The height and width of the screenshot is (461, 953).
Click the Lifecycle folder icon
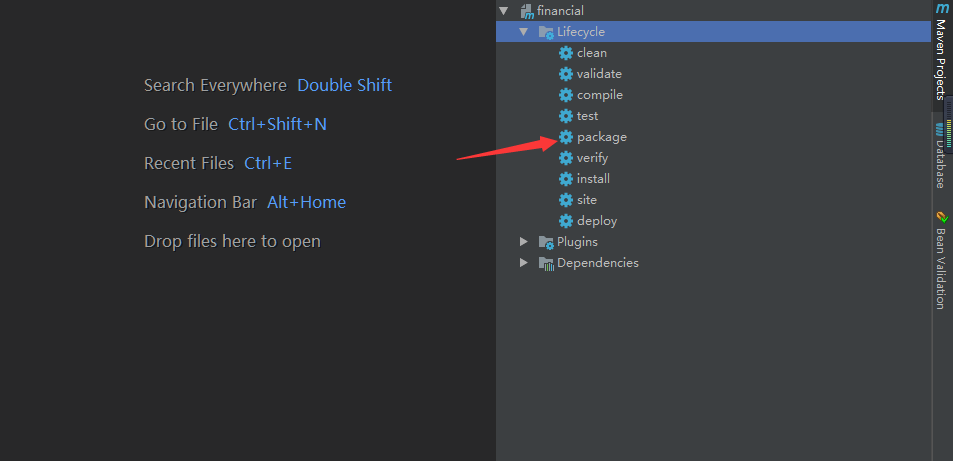coord(546,32)
